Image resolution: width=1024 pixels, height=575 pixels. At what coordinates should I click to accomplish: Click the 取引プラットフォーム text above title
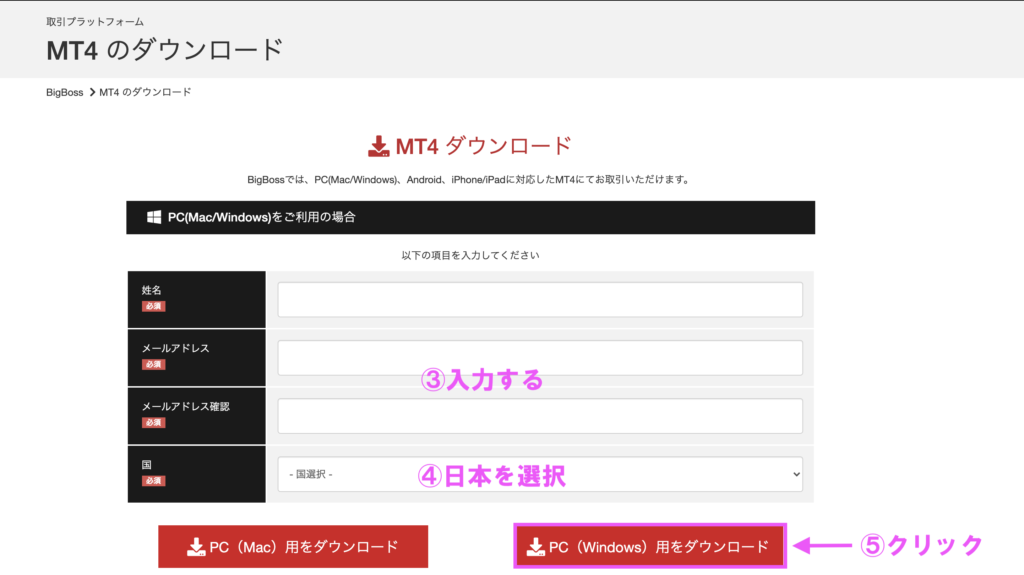[95, 22]
